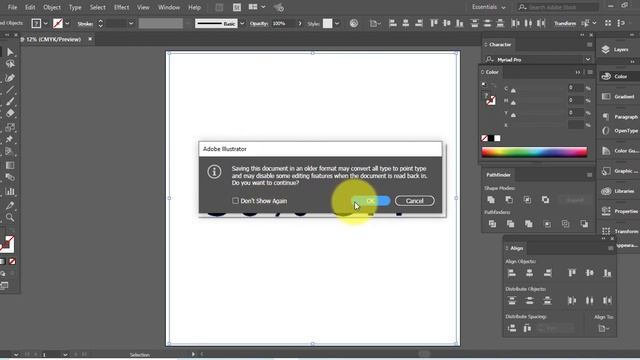Open the Layers panel
This screenshot has width=640, height=360.
616,49
